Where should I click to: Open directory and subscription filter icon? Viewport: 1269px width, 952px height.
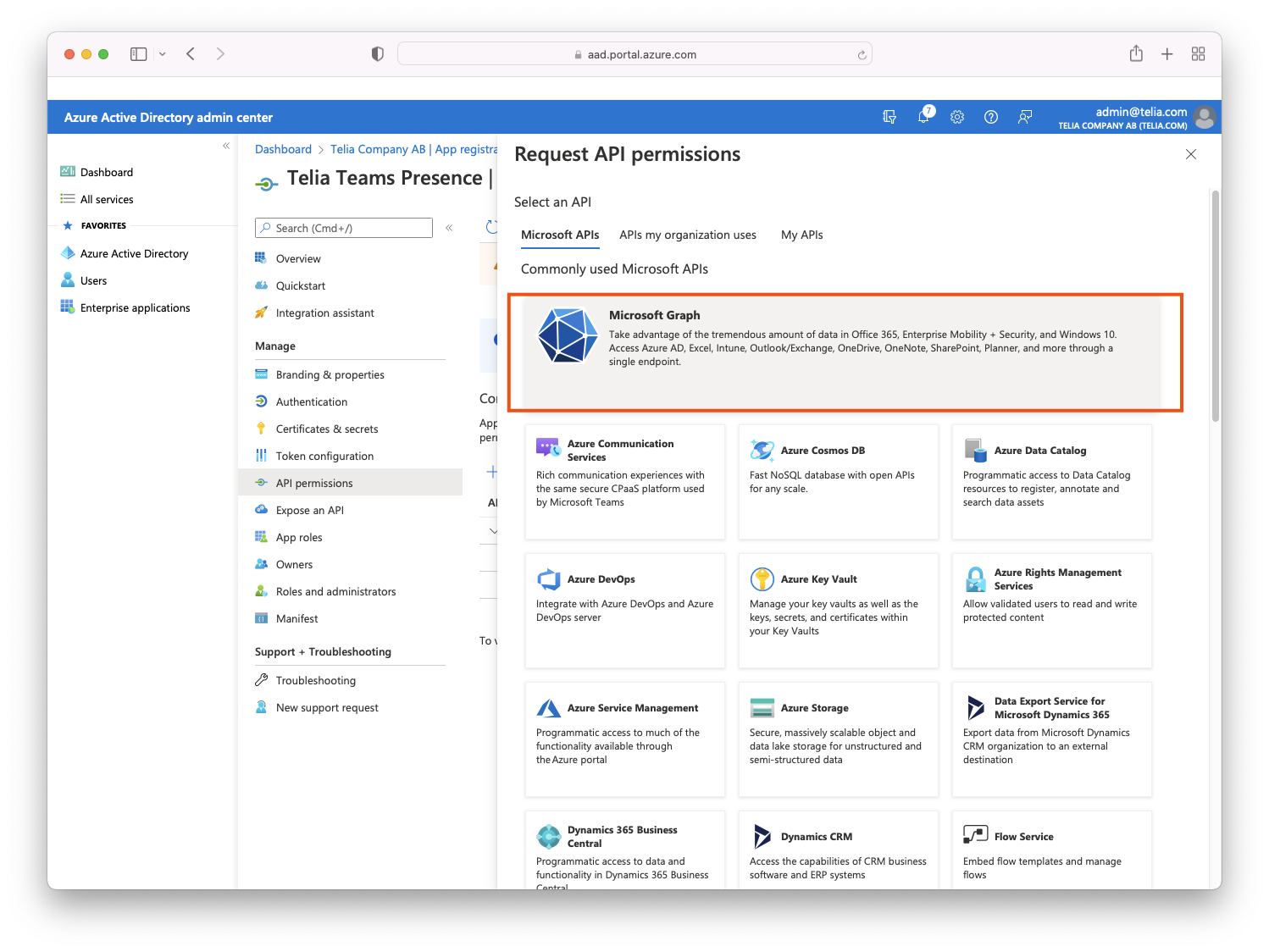pyautogui.click(x=889, y=117)
